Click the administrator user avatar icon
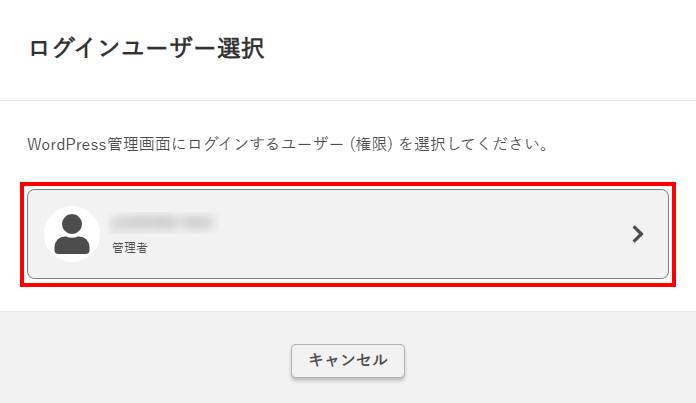 pos(72,233)
